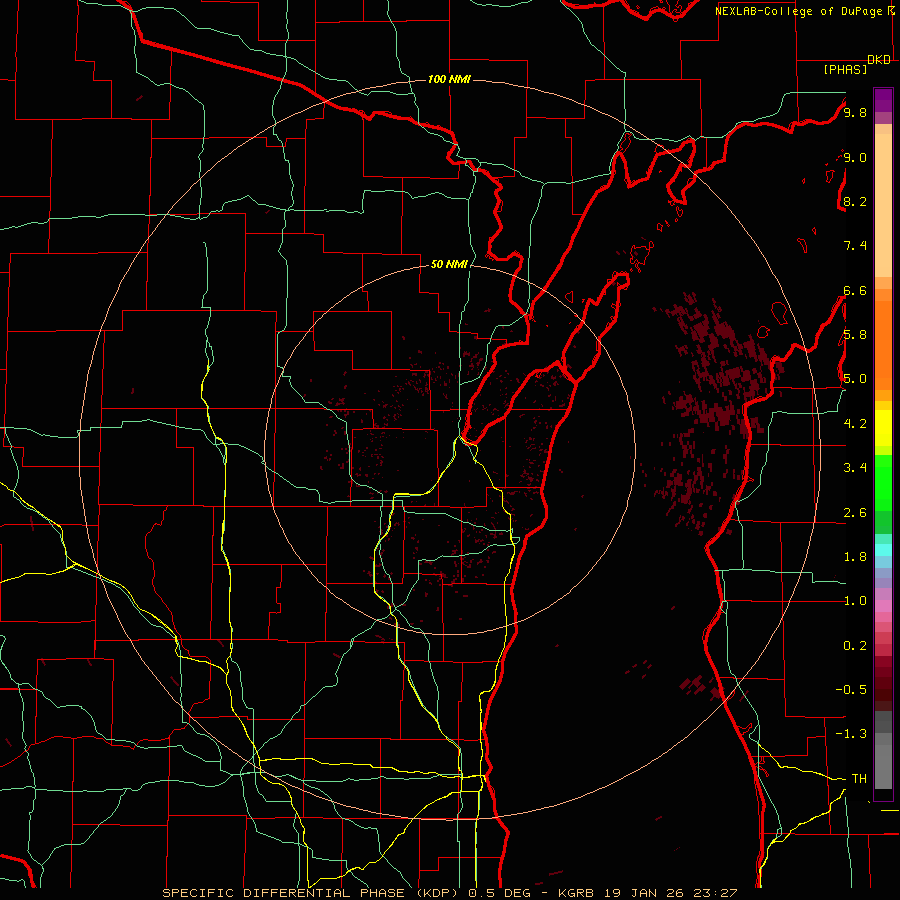Click the 3.4 legend value

pos(855,467)
